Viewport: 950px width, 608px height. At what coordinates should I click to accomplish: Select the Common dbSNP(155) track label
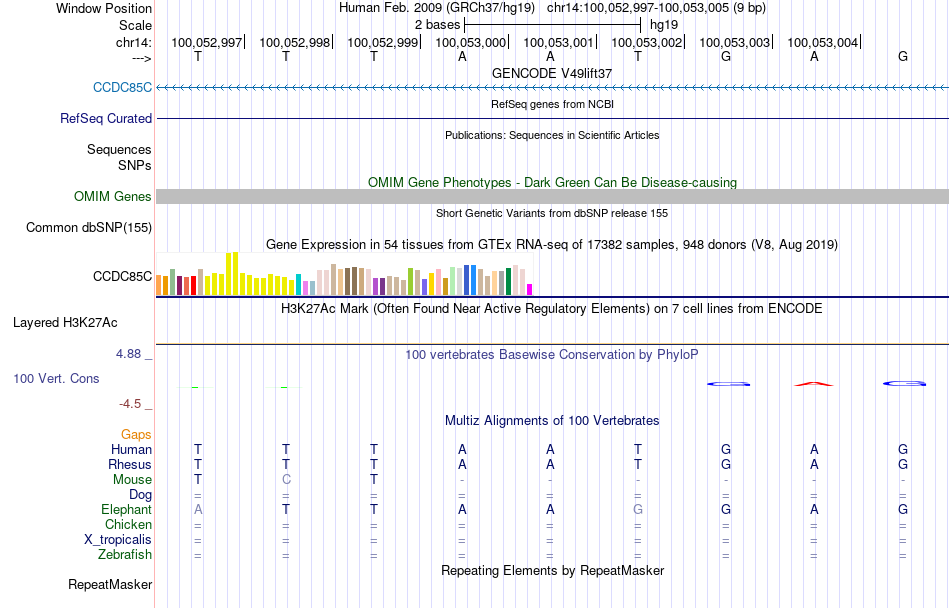tap(89, 228)
